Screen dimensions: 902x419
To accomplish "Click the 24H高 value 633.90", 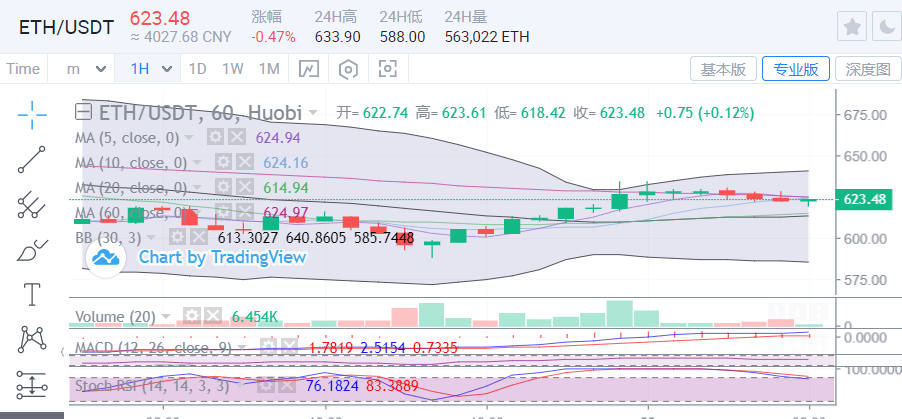I will coord(338,37).
